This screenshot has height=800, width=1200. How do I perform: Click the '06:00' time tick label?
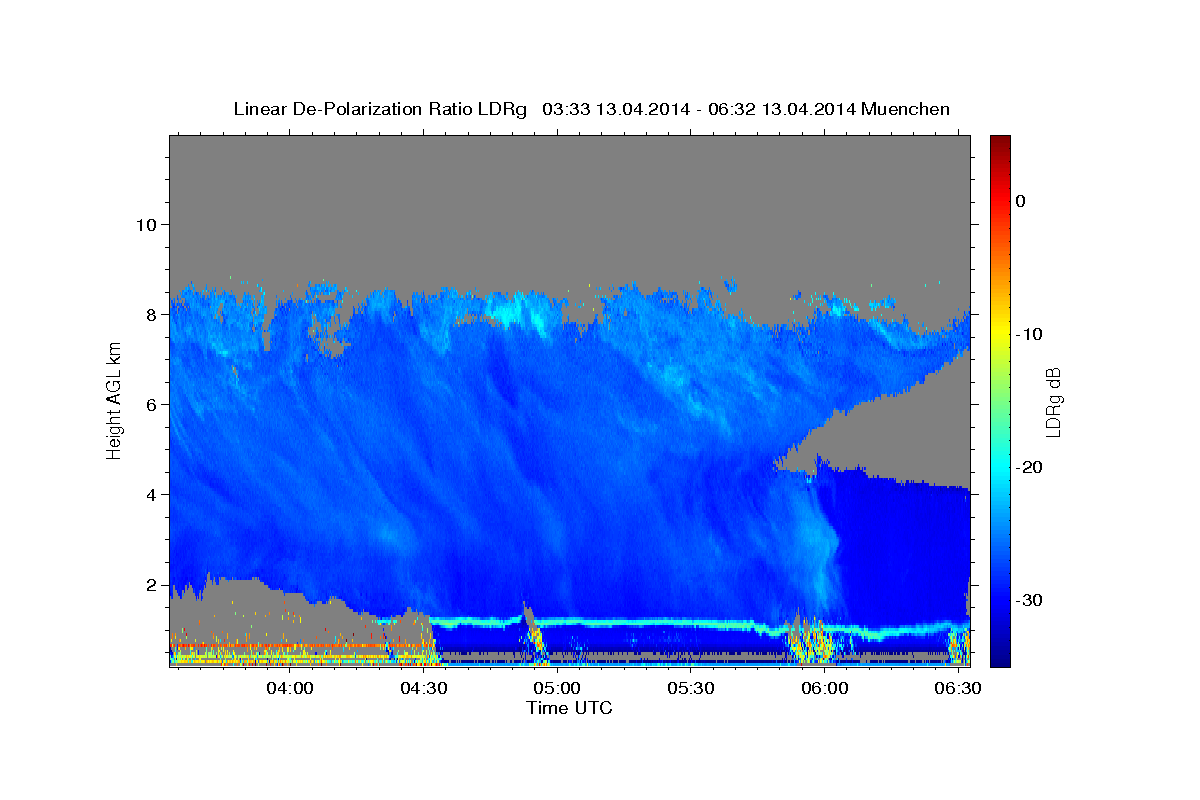tap(824, 689)
